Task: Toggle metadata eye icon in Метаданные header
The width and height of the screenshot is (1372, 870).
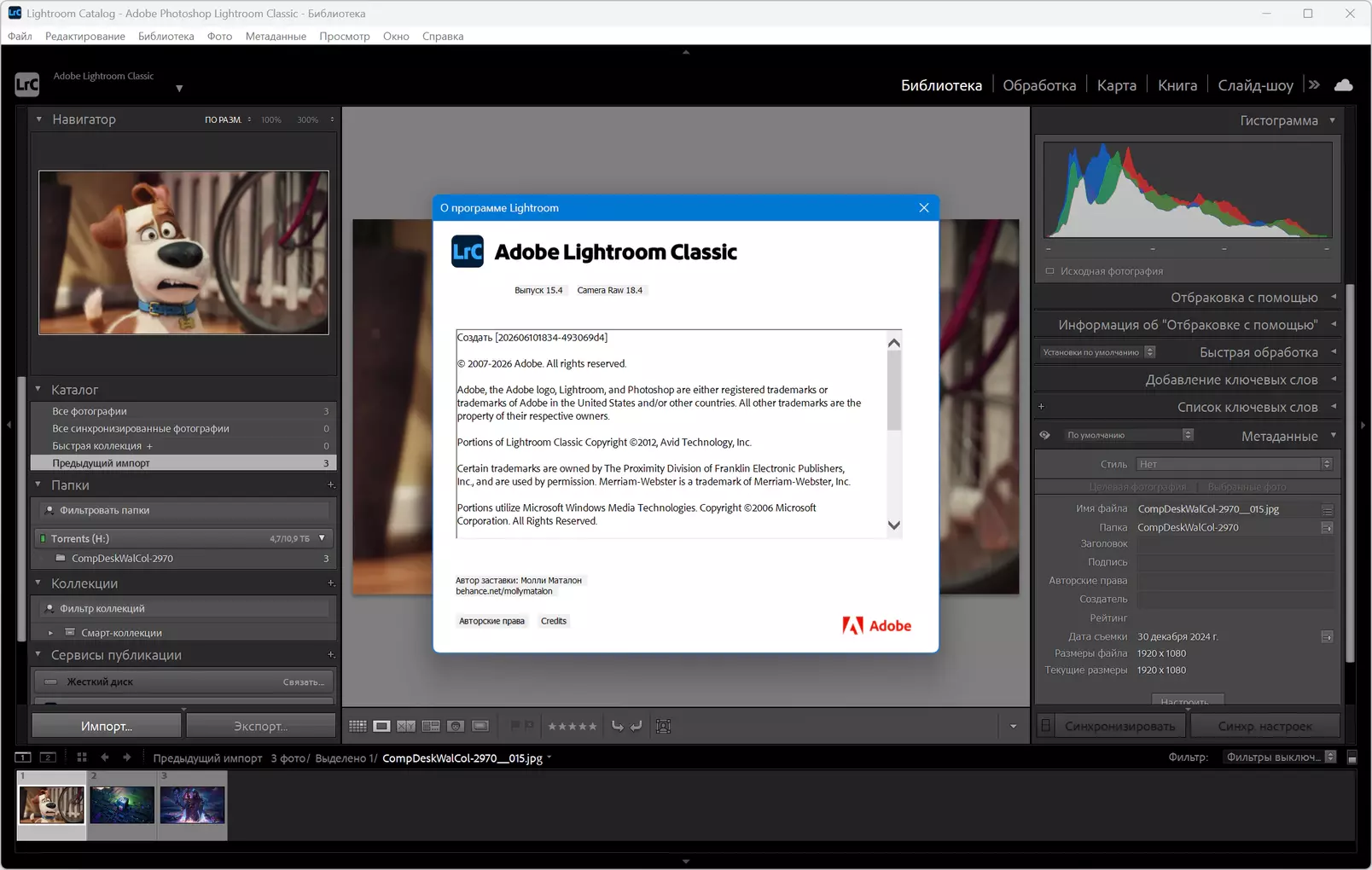Action: [1044, 435]
